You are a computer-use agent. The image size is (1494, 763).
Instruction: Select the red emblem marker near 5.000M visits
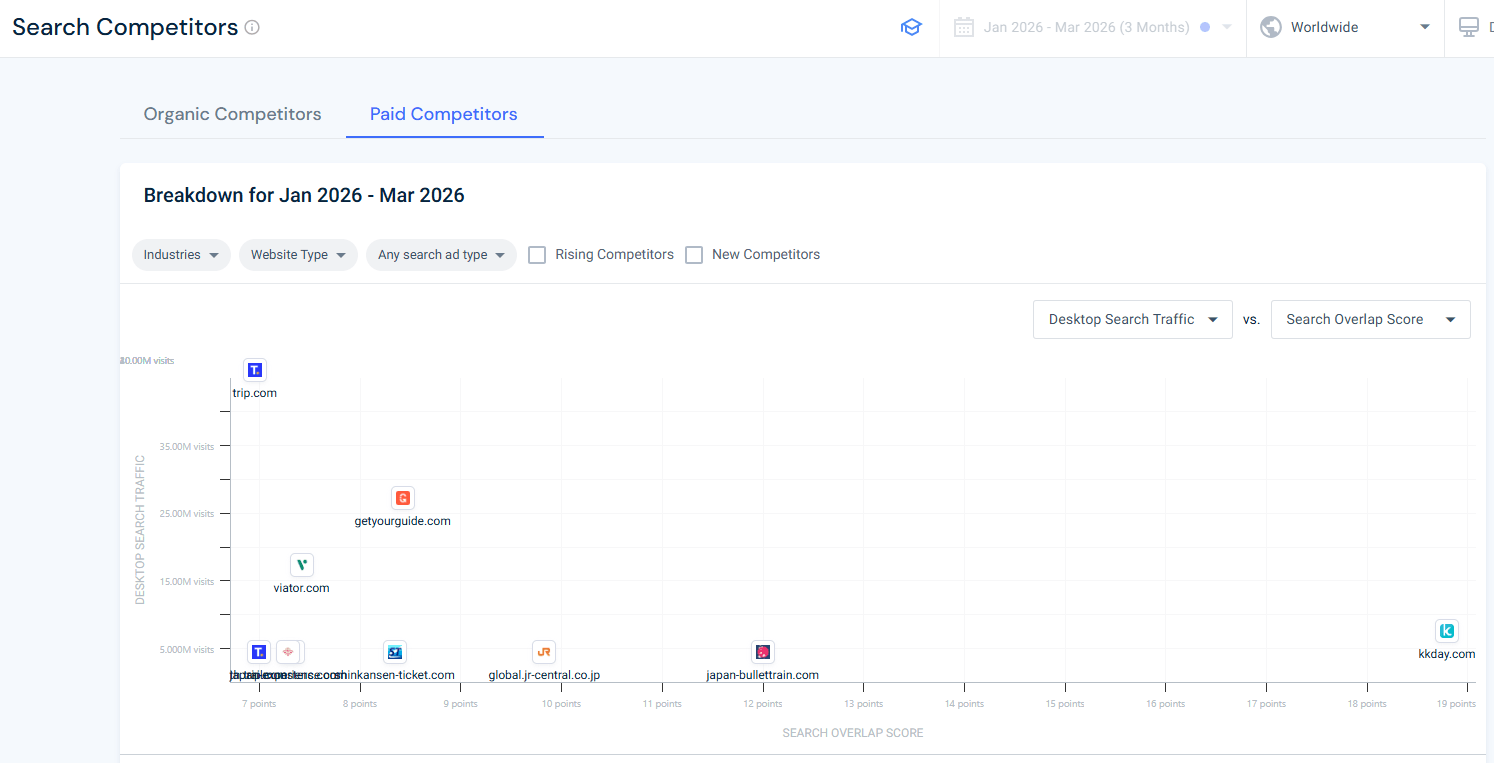(288, 652)
